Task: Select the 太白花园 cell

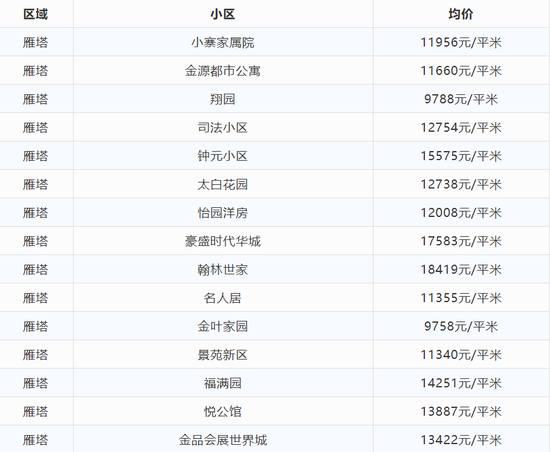Action: click(x=223, y=184)
